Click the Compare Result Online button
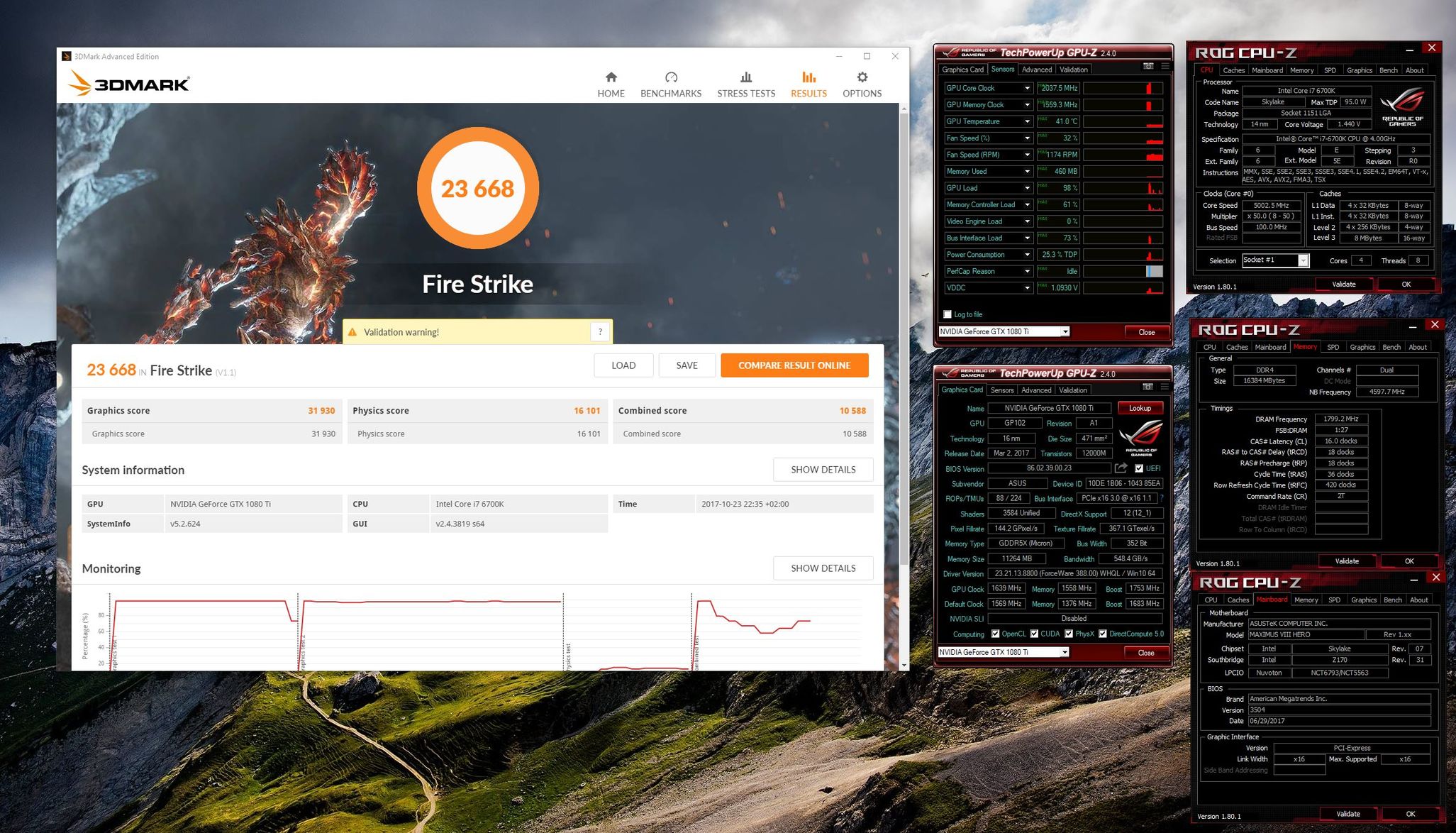 click(794, 365)
